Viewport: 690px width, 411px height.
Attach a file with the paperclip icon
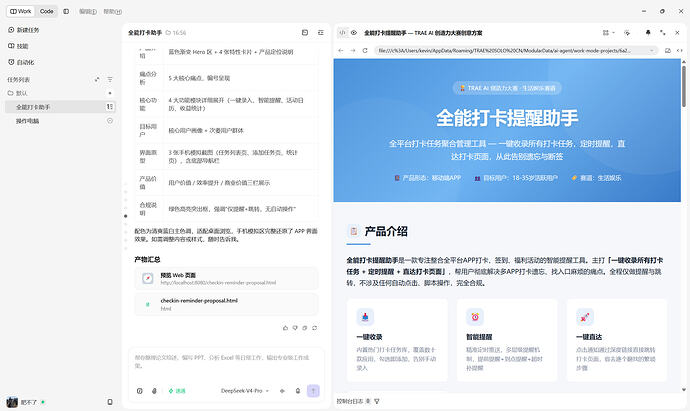(154, 391)
